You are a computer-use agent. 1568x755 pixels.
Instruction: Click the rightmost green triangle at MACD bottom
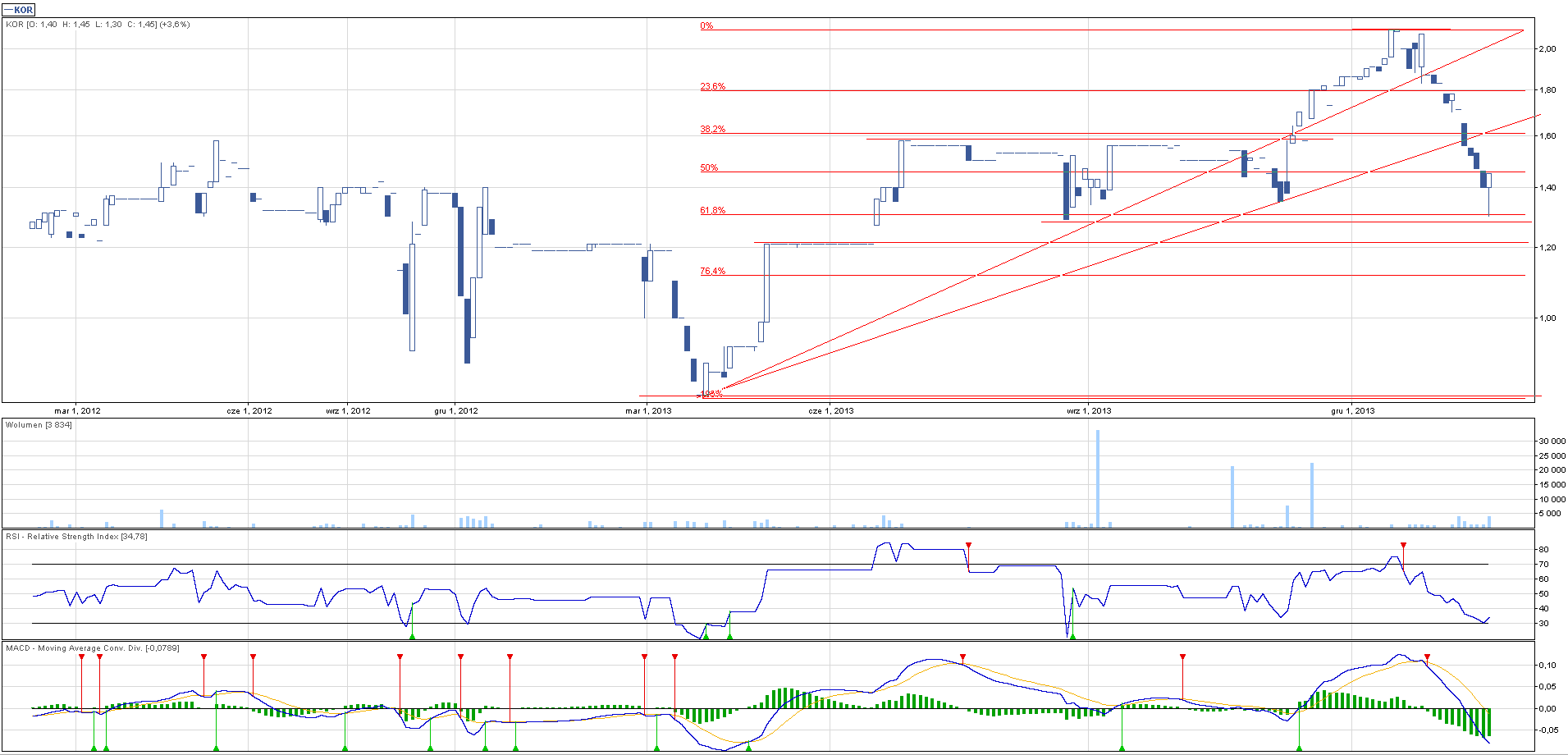(1299, 748)
